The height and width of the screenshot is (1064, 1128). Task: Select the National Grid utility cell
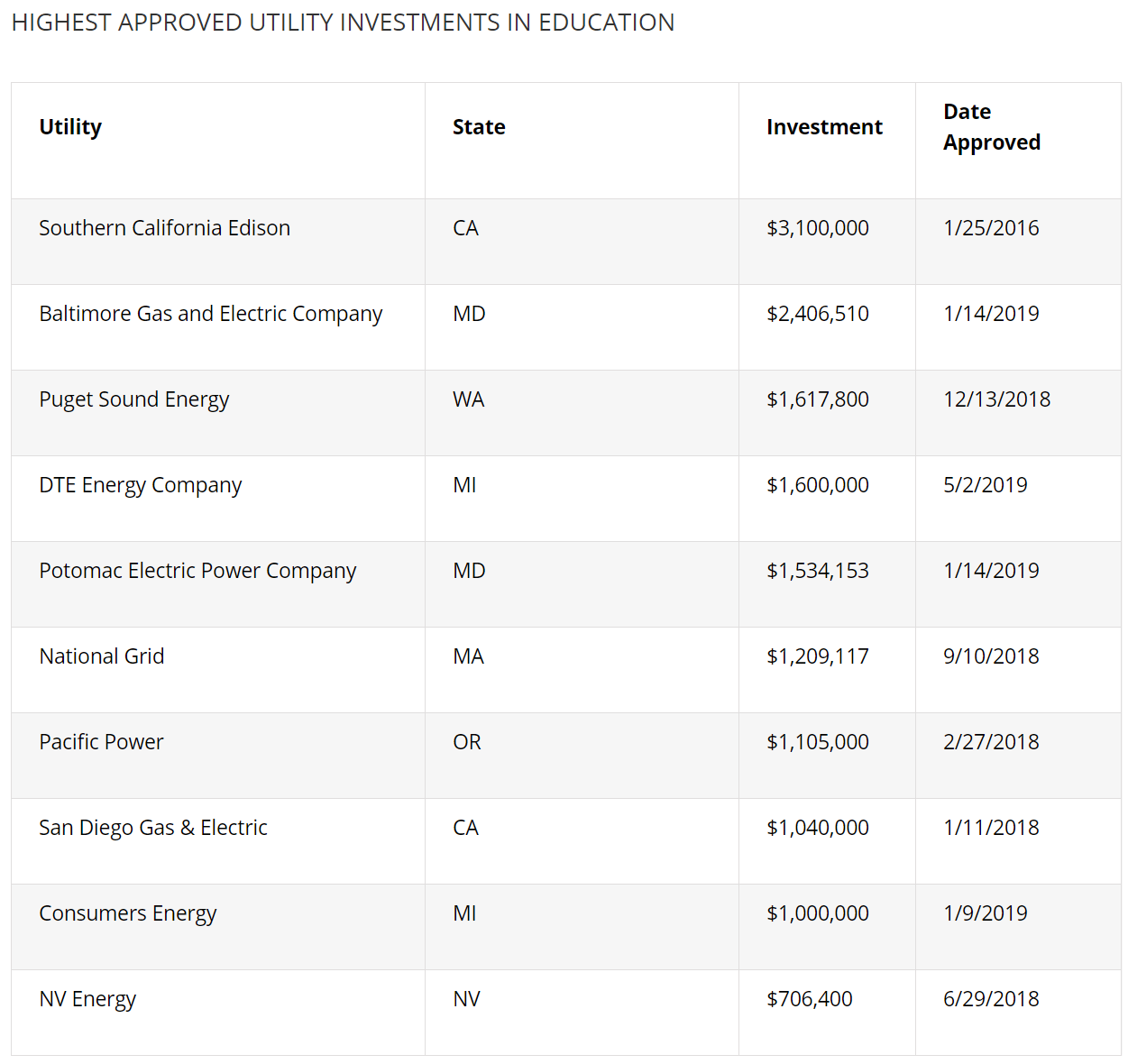pyautogui.click(x=101, y=656)
